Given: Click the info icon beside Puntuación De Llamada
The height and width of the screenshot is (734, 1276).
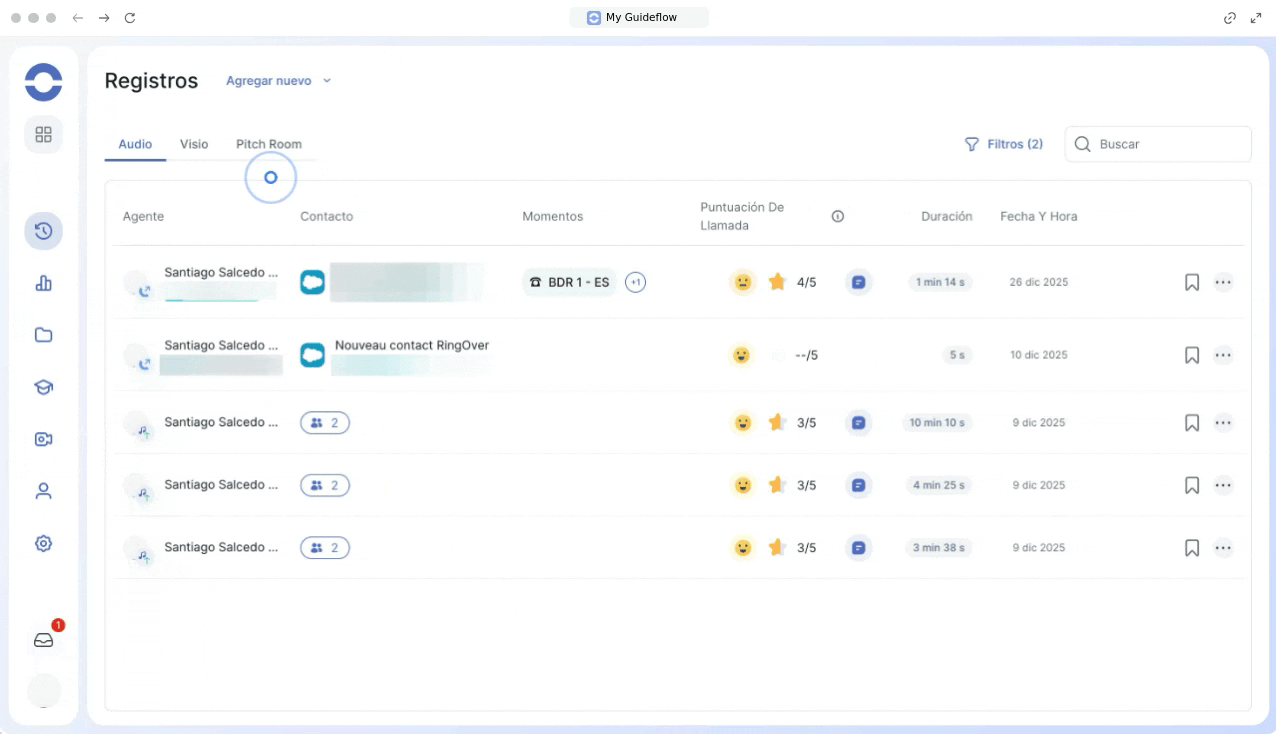Looking at the screenshot, I should tap(838, 216).
